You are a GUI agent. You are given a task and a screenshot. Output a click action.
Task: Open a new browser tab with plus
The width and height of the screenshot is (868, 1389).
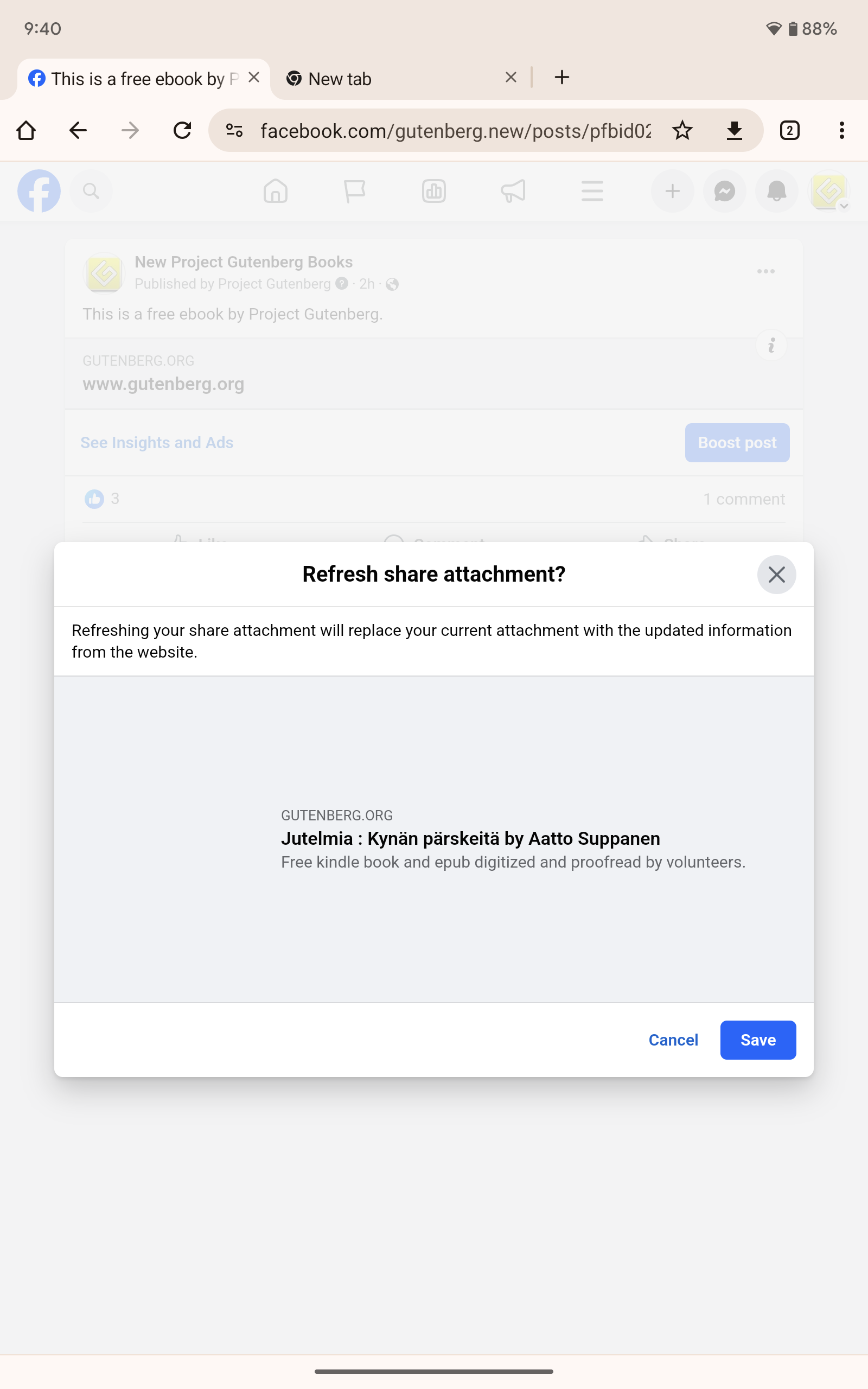562,78
